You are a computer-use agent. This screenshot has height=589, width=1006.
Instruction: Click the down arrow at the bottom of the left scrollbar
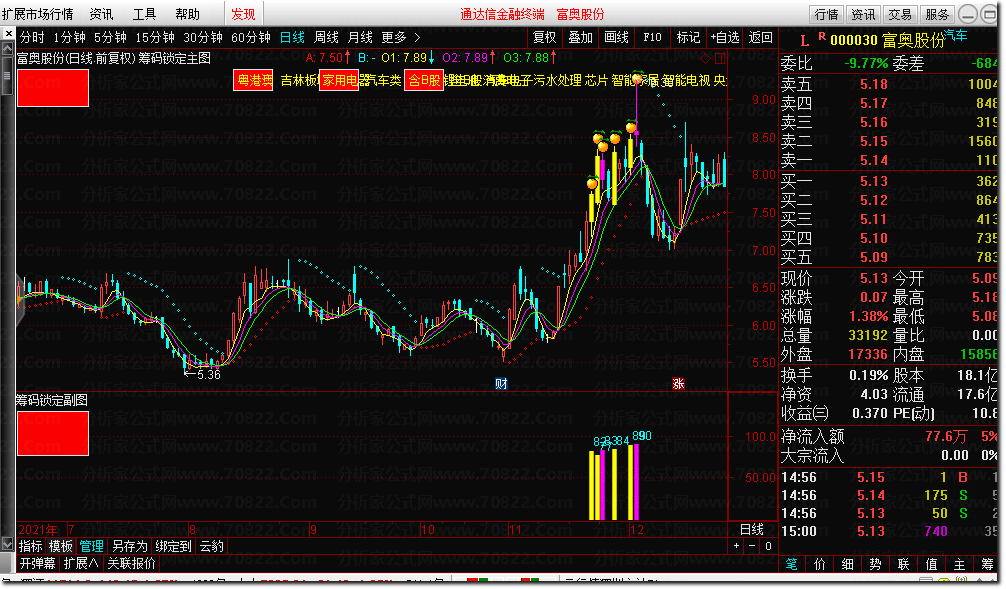[x=8, y=544]
